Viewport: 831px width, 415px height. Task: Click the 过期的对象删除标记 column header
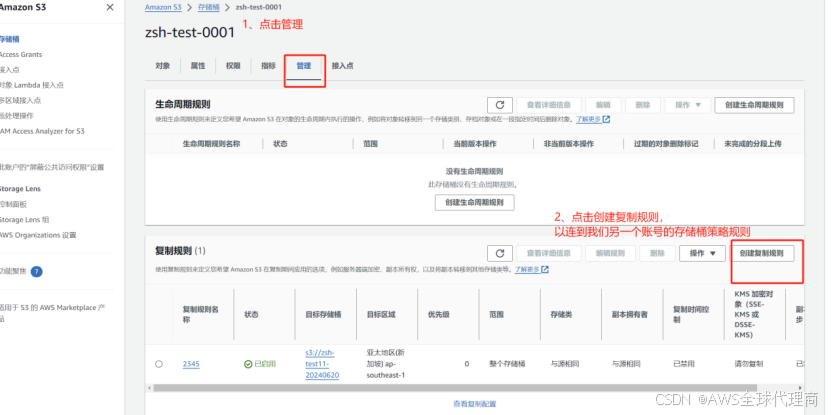666,144
